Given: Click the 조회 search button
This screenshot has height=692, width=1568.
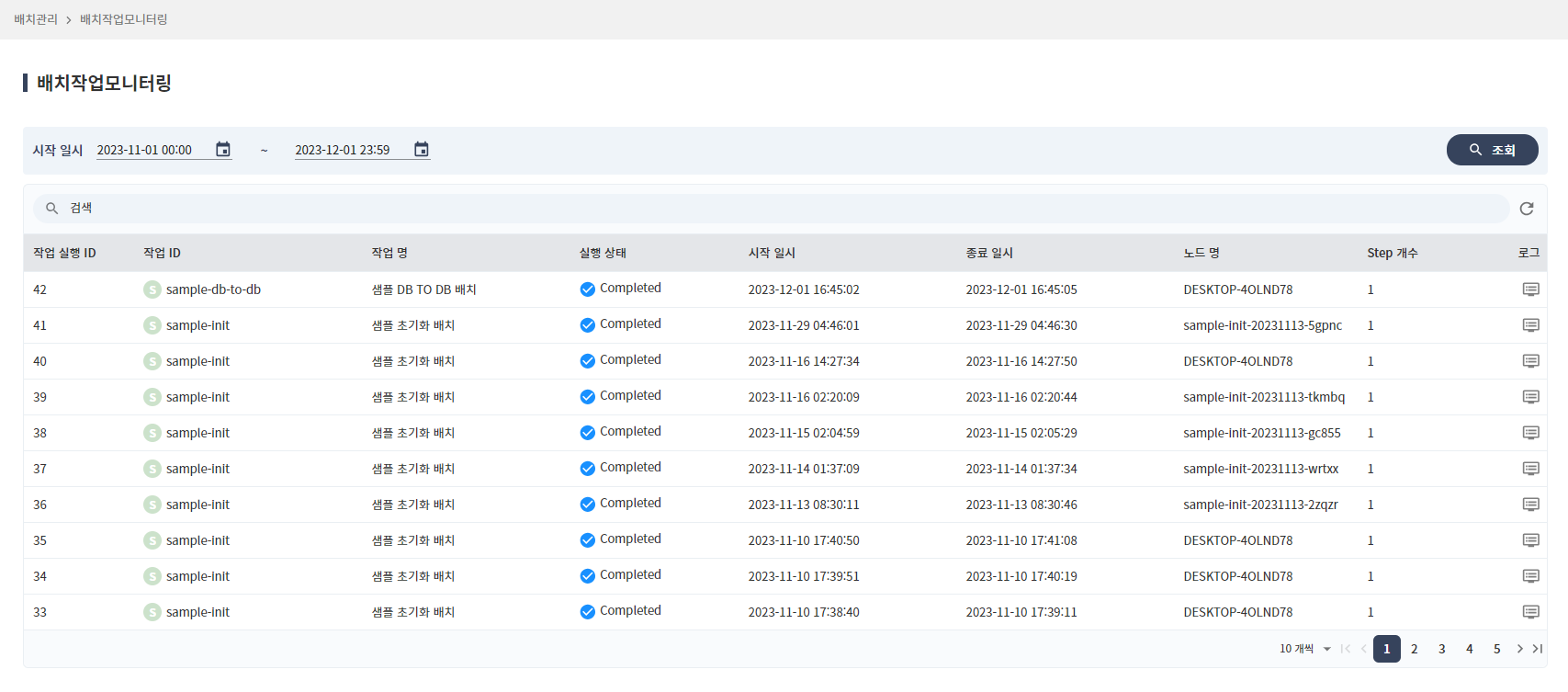Looking at the screenshot, I should pos(1492,150).
